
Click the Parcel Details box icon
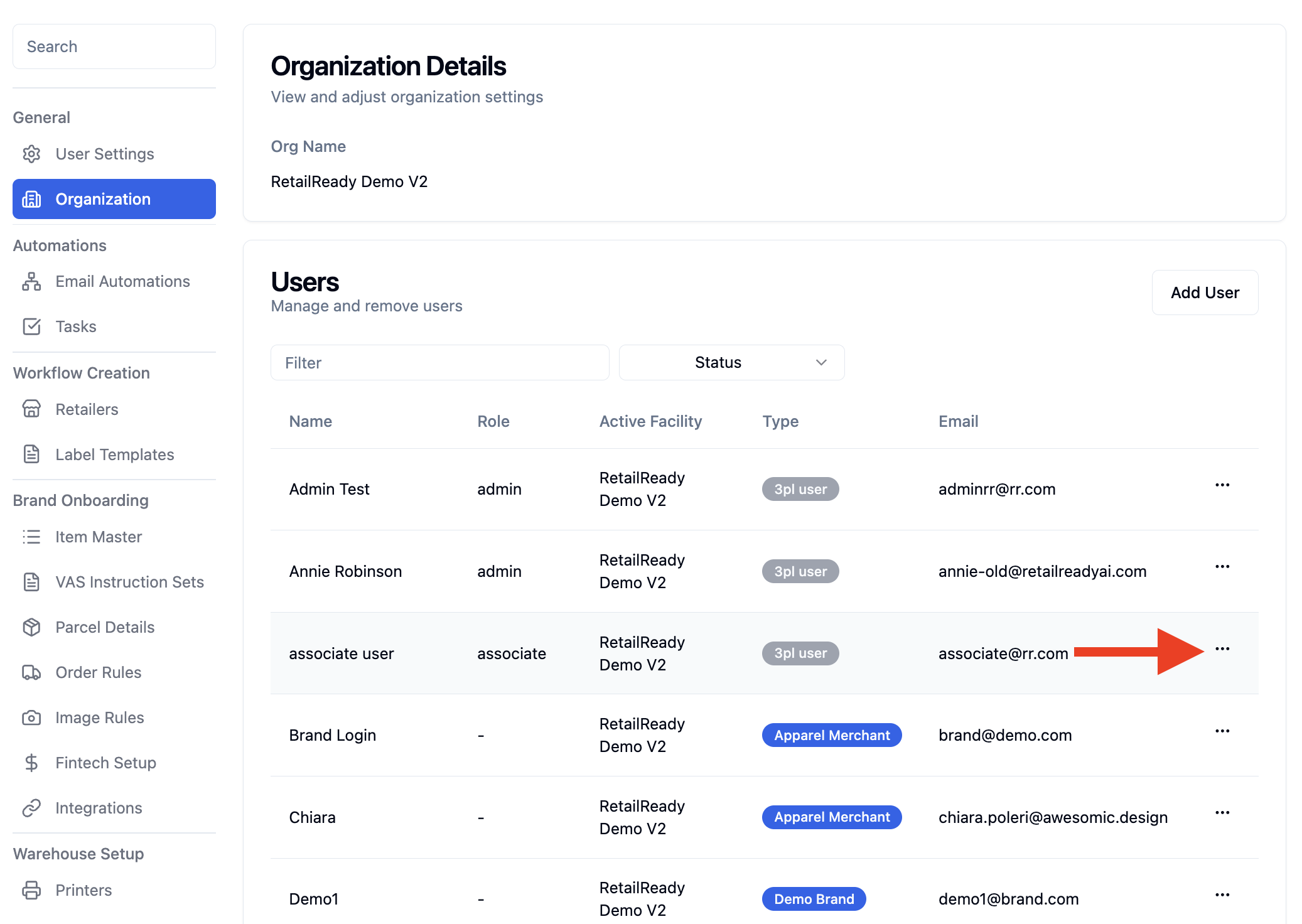click(31, 627)
